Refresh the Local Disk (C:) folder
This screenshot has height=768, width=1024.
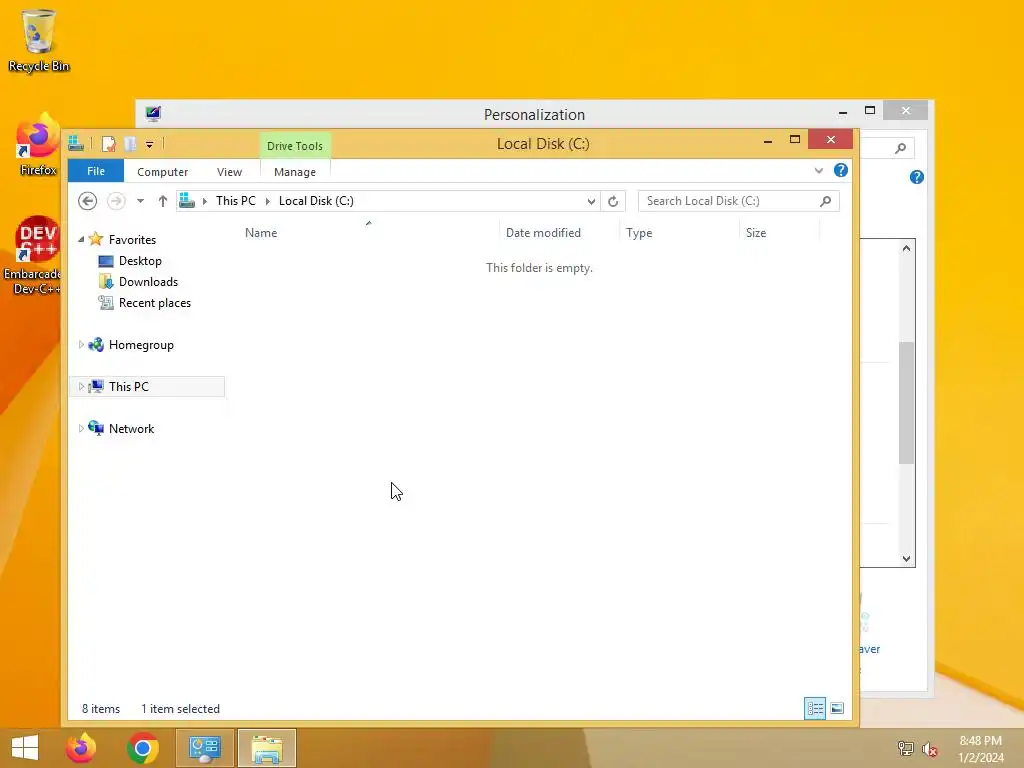[x=613, y=201]
